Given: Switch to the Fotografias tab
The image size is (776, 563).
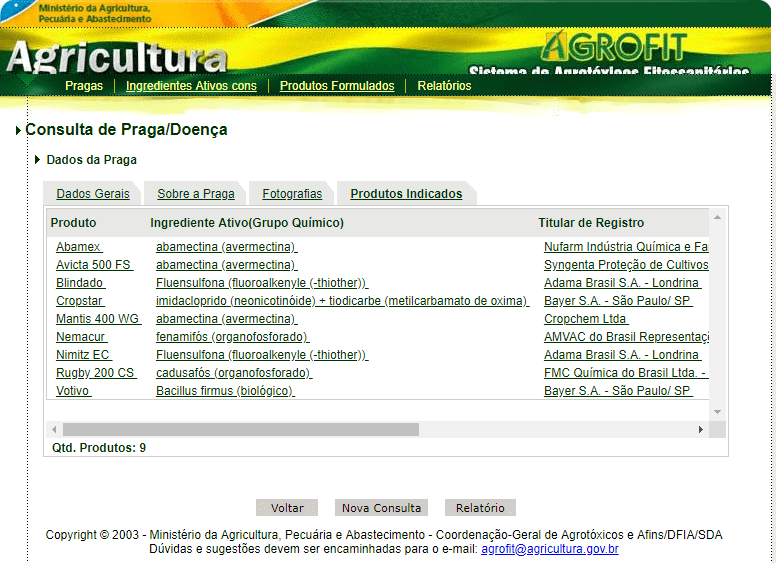Looking at the screenshot, I should [x=292, y=194].
